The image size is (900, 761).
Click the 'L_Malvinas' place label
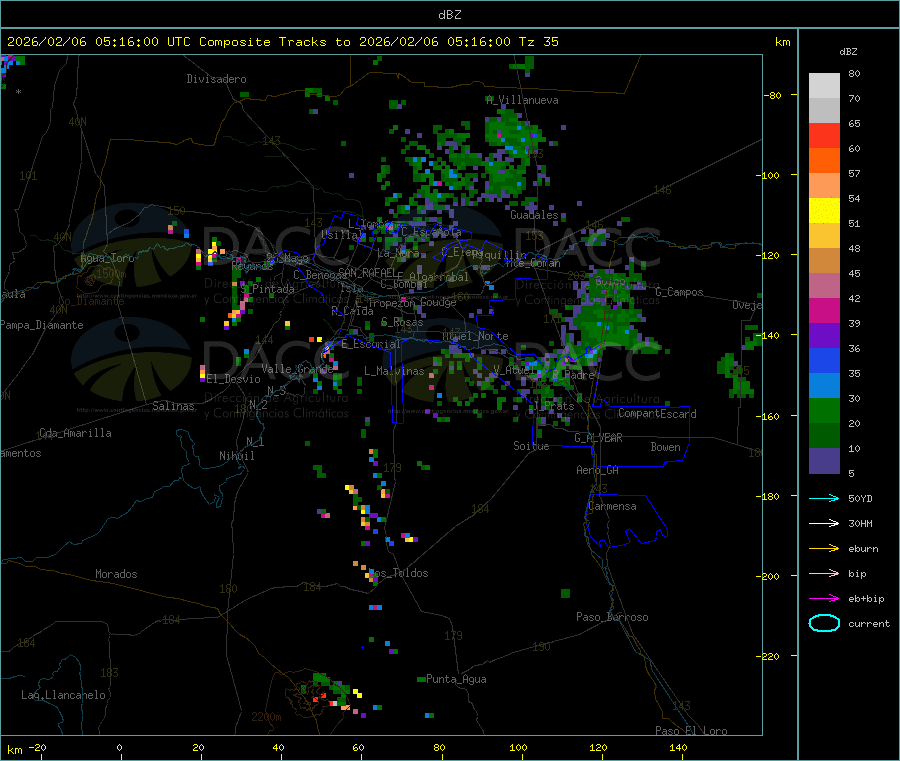[x=394, y=371]
